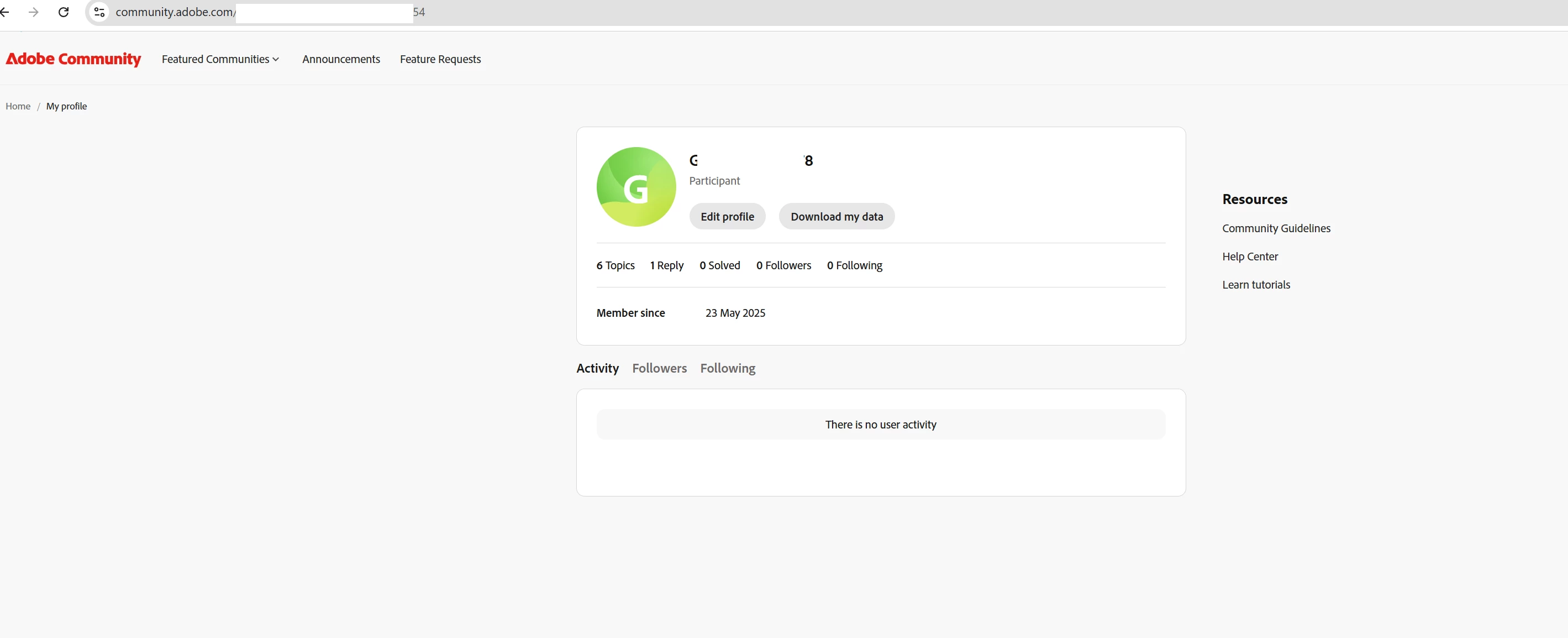
Task: Open Feature Requests page
Action: tap(440, 59)
